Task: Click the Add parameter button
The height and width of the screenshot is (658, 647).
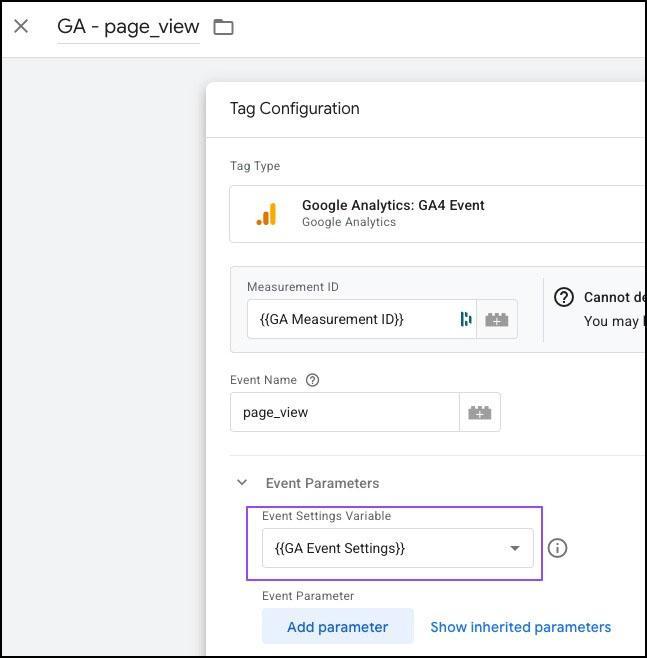Action: (338, 626)
